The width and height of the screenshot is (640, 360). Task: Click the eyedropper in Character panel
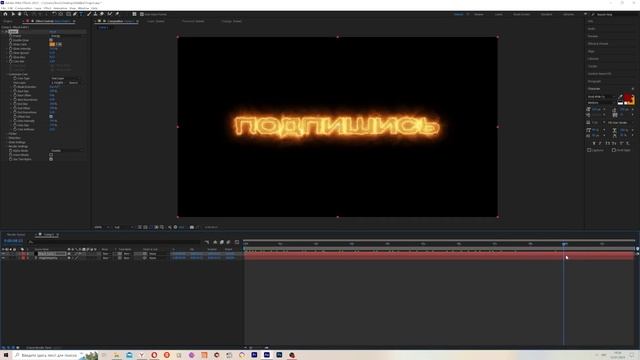(x=620, y=97)
